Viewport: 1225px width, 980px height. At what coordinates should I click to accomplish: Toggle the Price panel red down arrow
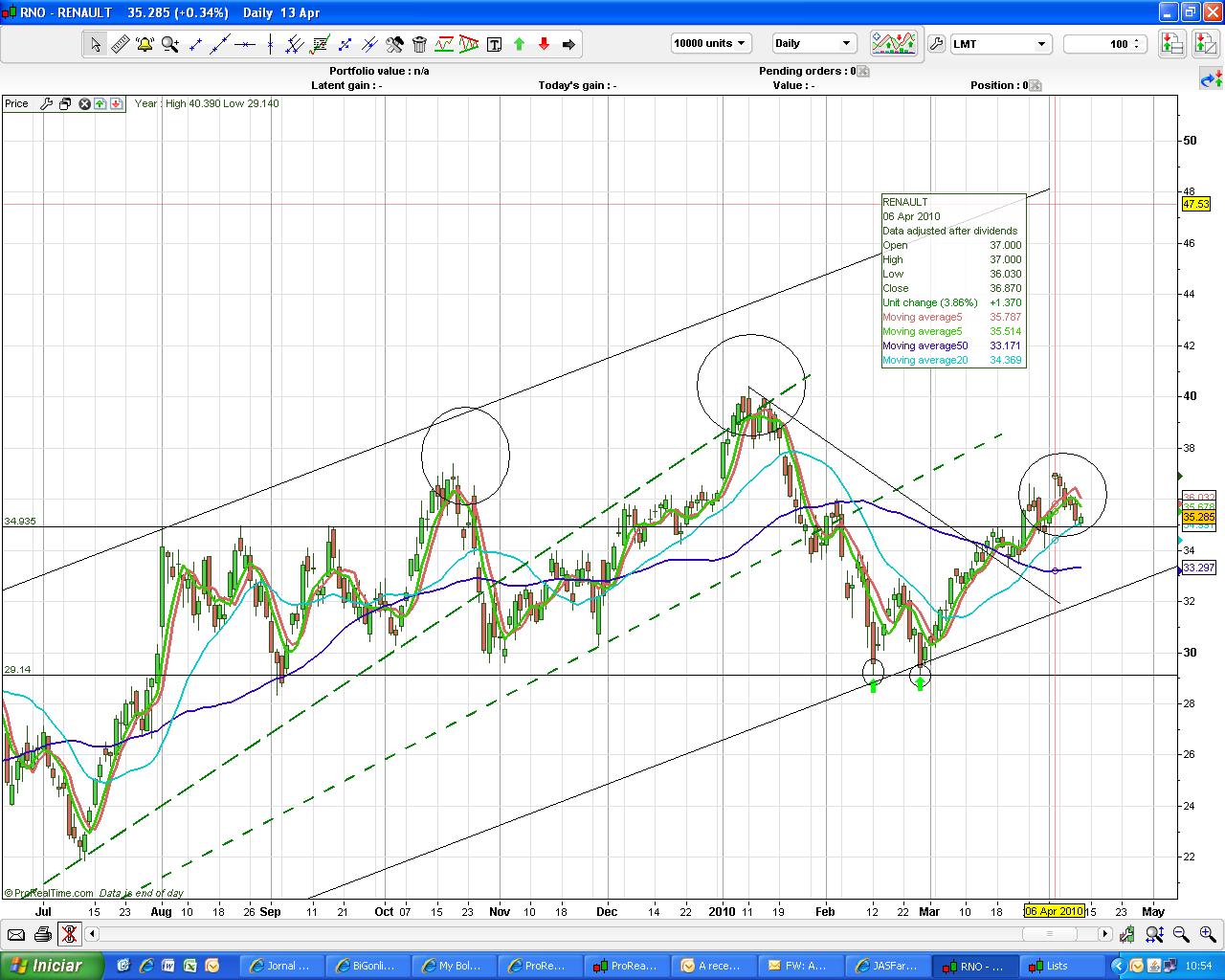click(116, 103)
